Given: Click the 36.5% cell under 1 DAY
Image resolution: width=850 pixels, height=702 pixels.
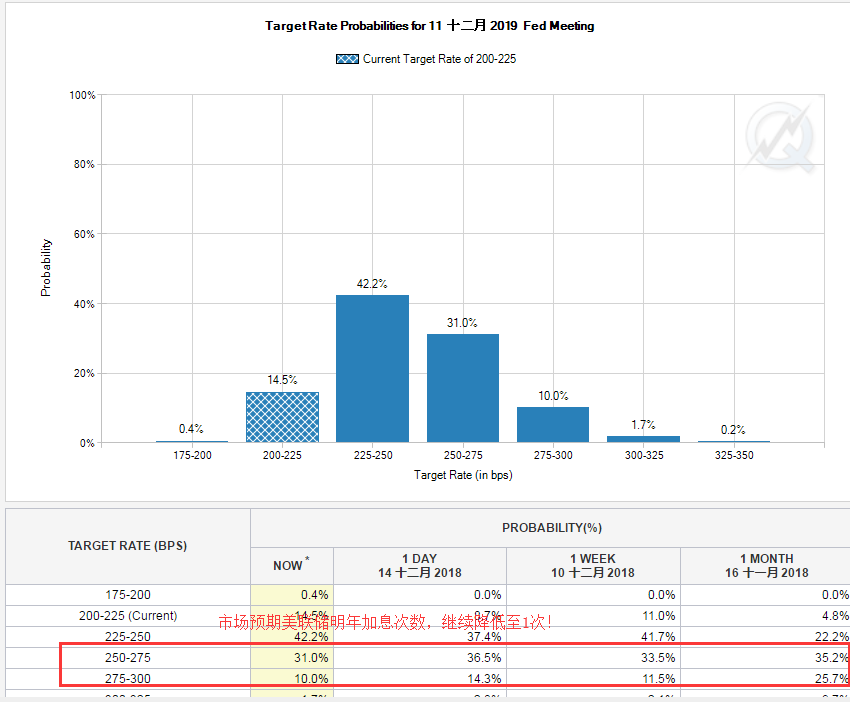Looking at the screenshot, I should pyautogui.click(x=420, y=658).
